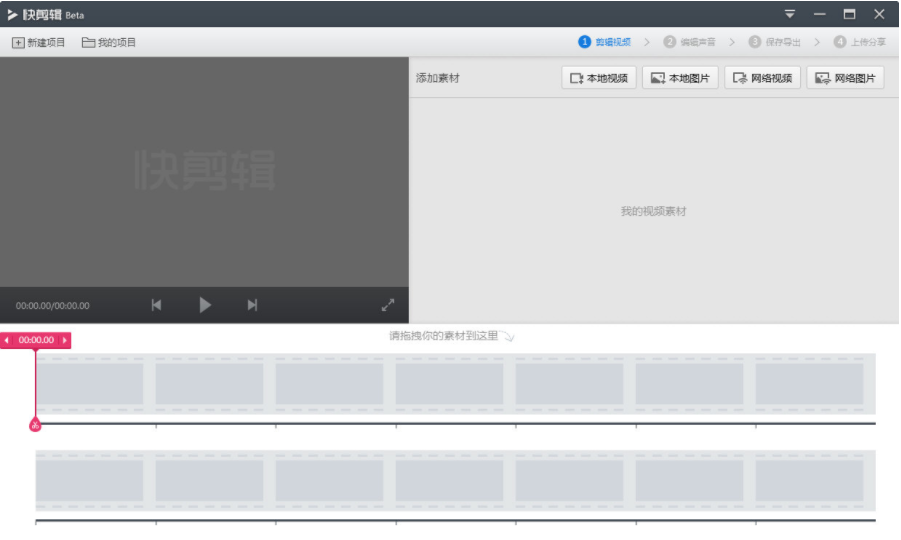Skip to previous frame button
Image resolution: width=901 pixels, height=540 pixels.
pyautogui.click(x=156, y=305)
